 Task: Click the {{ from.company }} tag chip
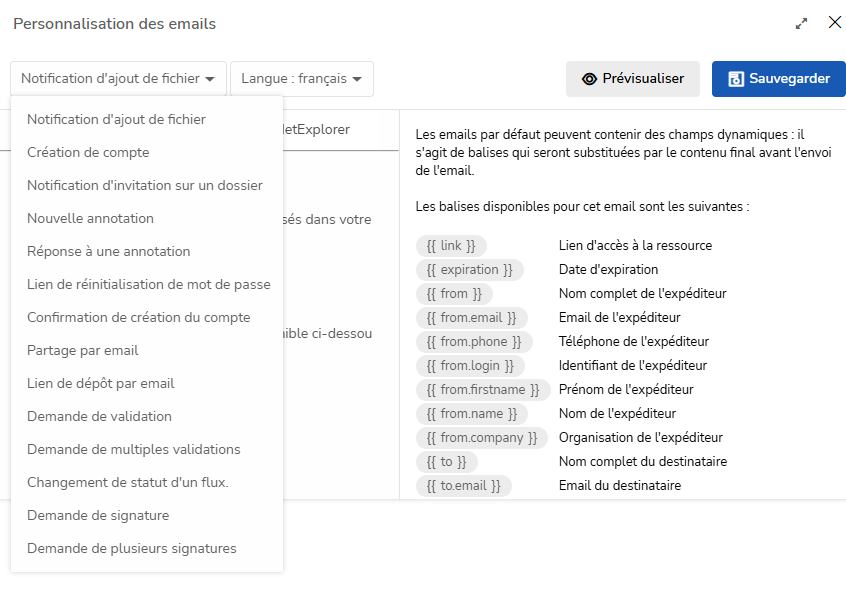(482, 438)
